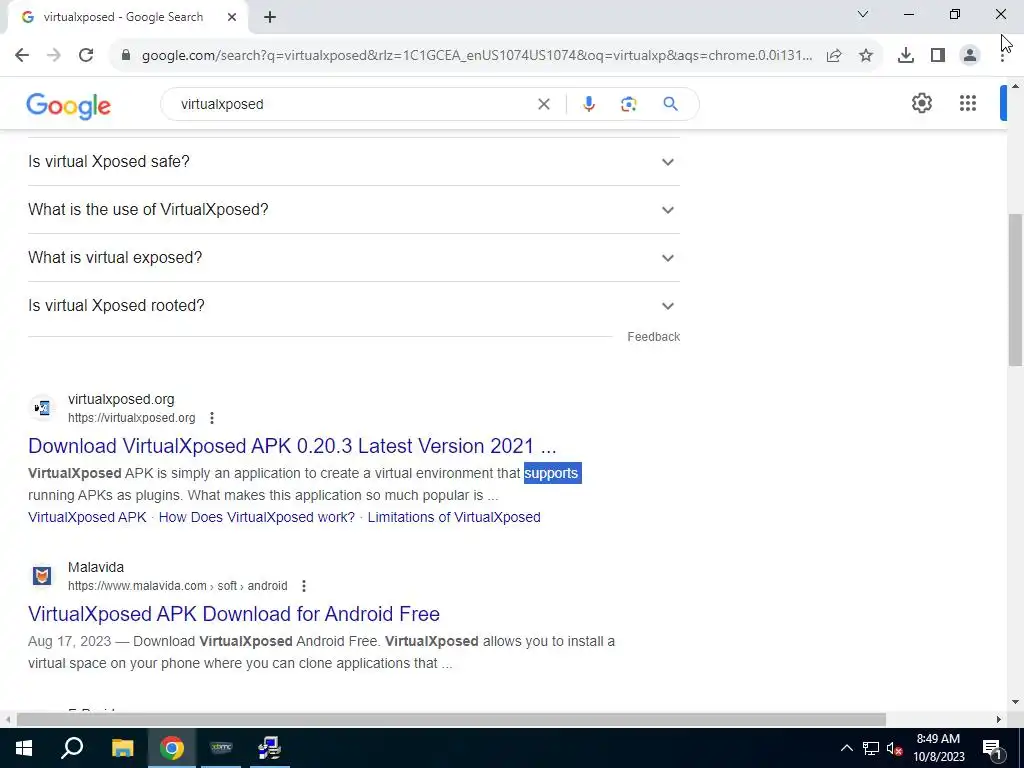Image resolution: width=1024 pixels, height=768 pixels.
Task: Open the tab search dropdown arrow
Action: coord(863,14)
